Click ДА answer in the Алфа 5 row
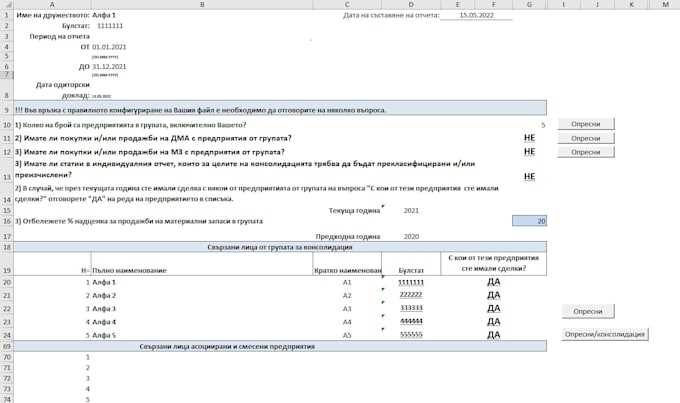The image size is (680, 403). (494, 335)
